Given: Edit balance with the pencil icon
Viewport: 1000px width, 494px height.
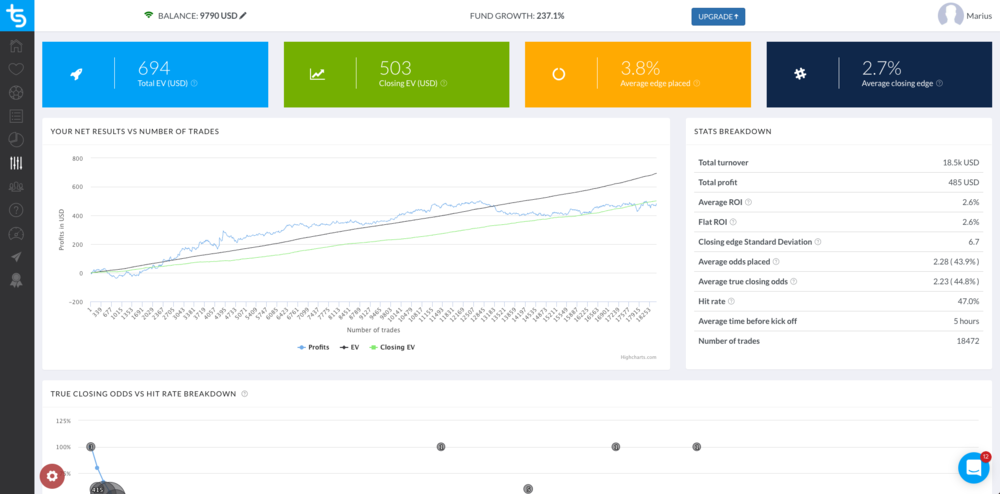Looking at the screenshot, I should (243, 16).
